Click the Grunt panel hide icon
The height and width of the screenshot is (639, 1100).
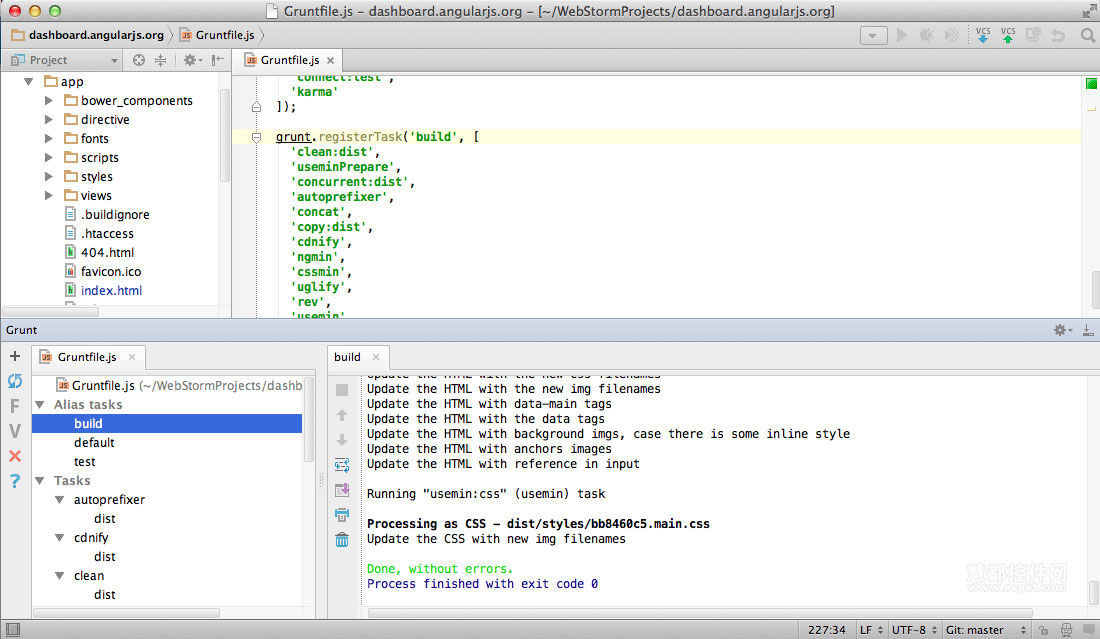point(1088,330)
